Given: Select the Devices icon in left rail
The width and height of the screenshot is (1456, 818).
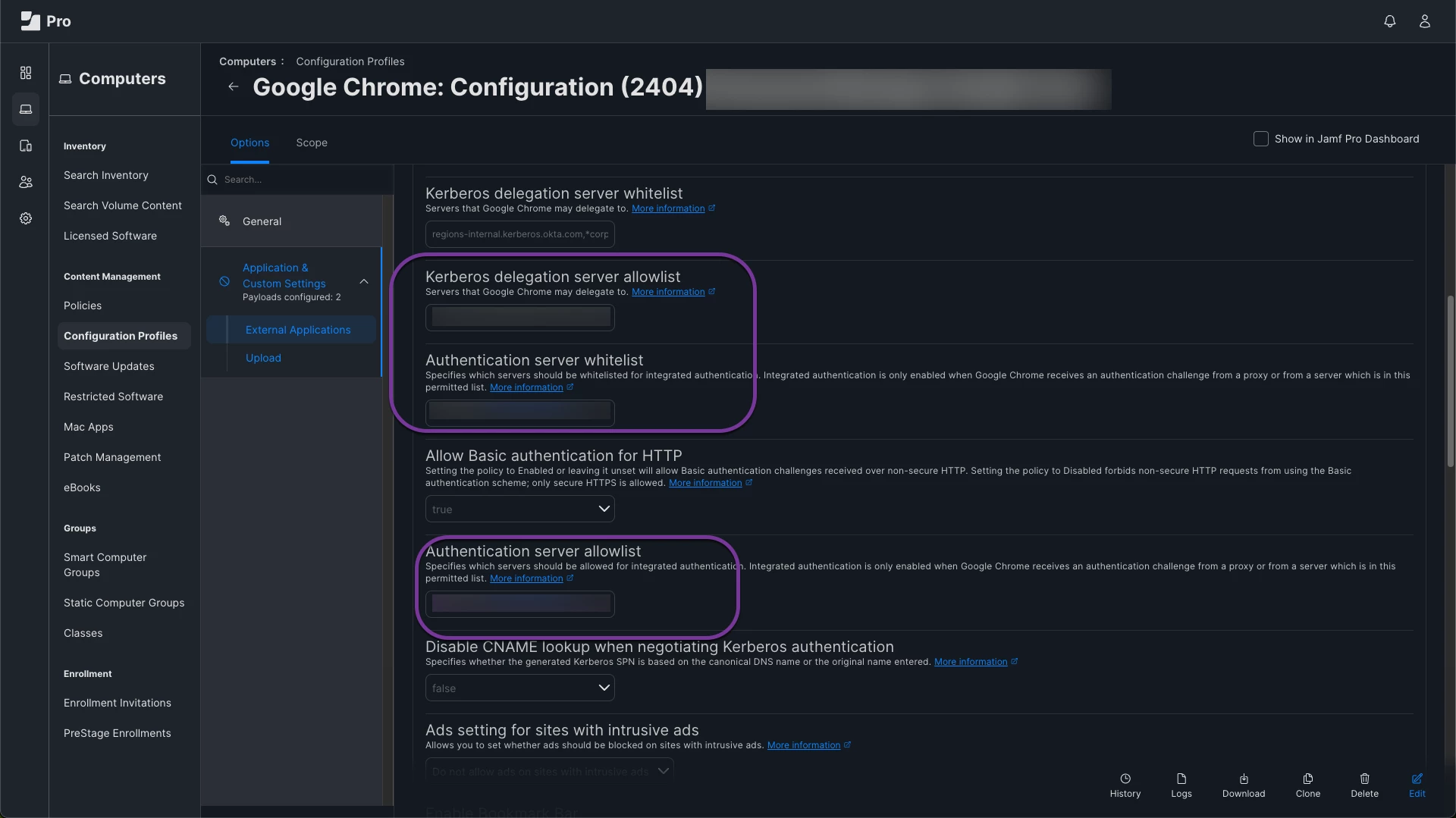Looking at the screenshot, I should (26, 146).
